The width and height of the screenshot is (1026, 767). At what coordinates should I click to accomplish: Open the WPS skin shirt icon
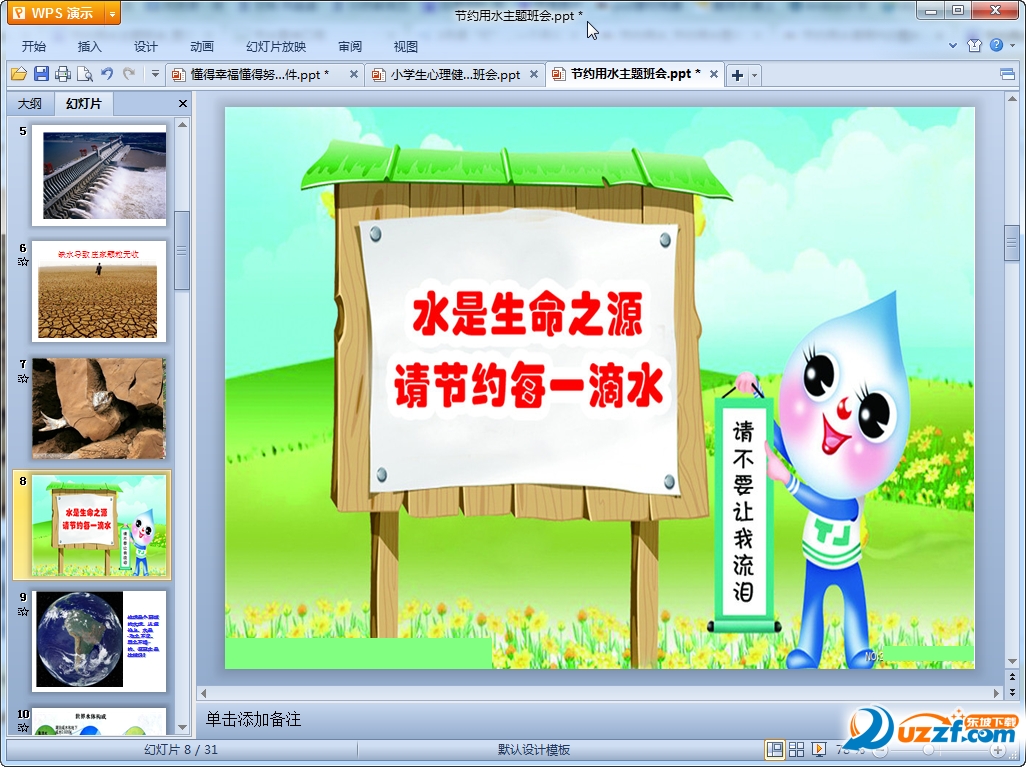pyautogui.click(x=974, y=45)
